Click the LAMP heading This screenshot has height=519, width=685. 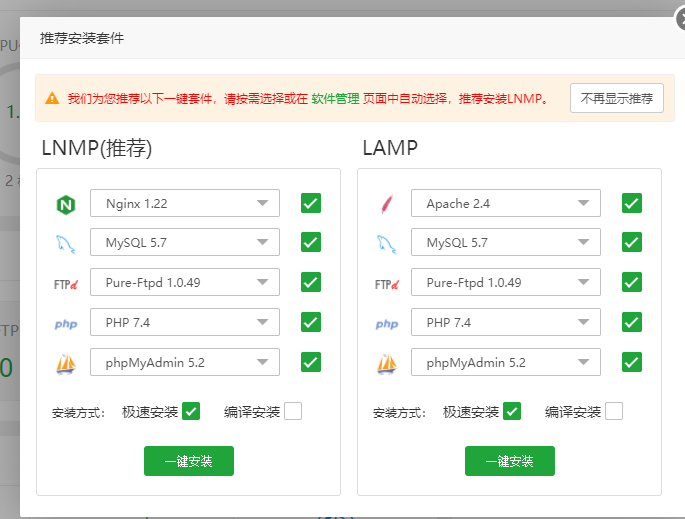pos(390,148)
